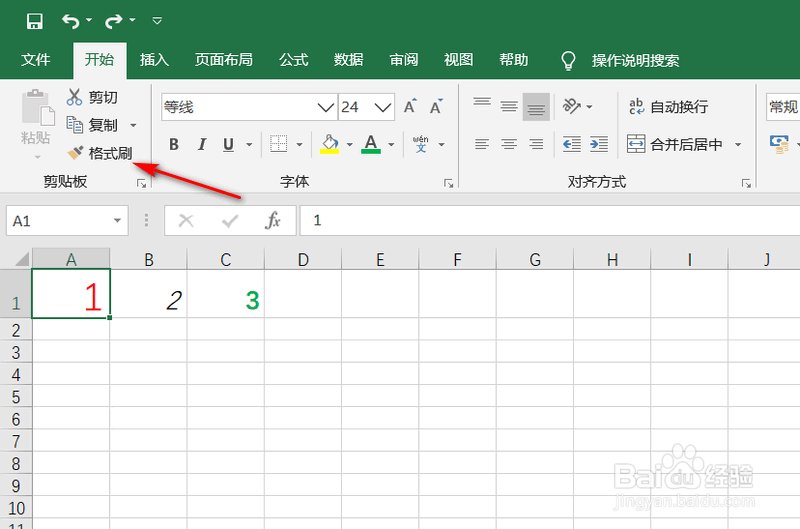The image size is (800, 529).
Task: Click the 粘贴 clipboard icon
Action: 37,108
